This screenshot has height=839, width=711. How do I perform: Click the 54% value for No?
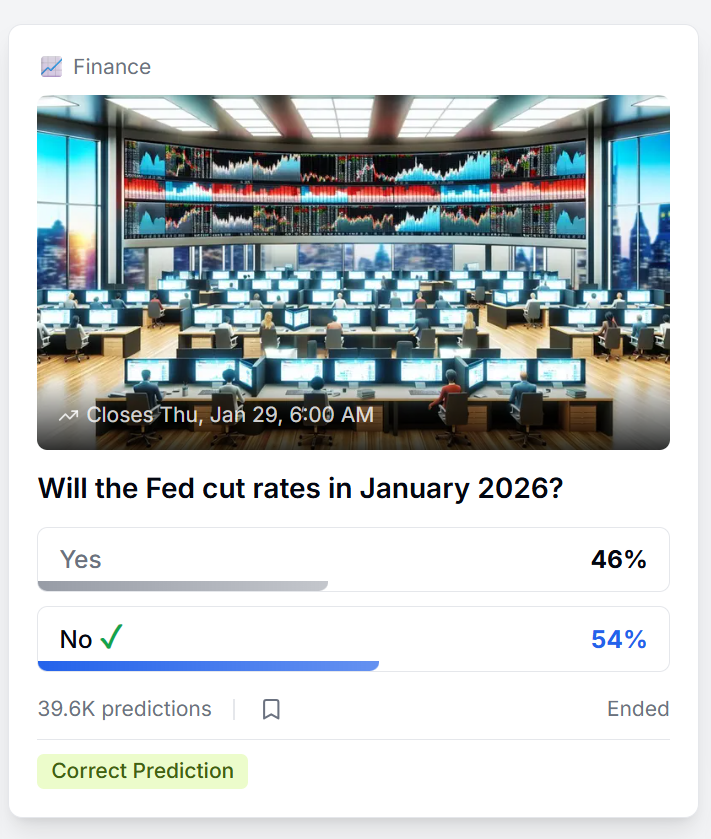click(618, 639)
